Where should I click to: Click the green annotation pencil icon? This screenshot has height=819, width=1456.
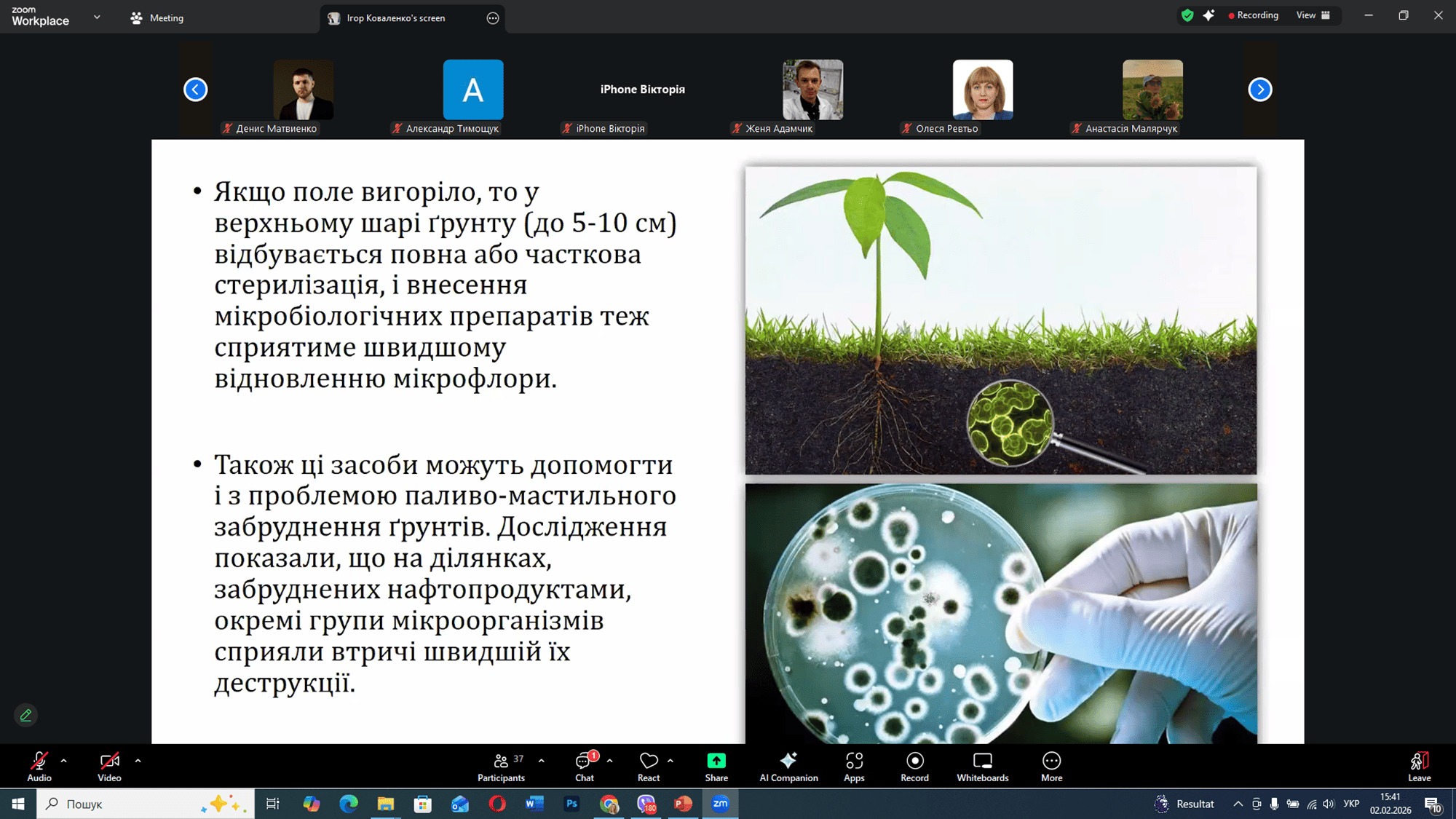25,716
